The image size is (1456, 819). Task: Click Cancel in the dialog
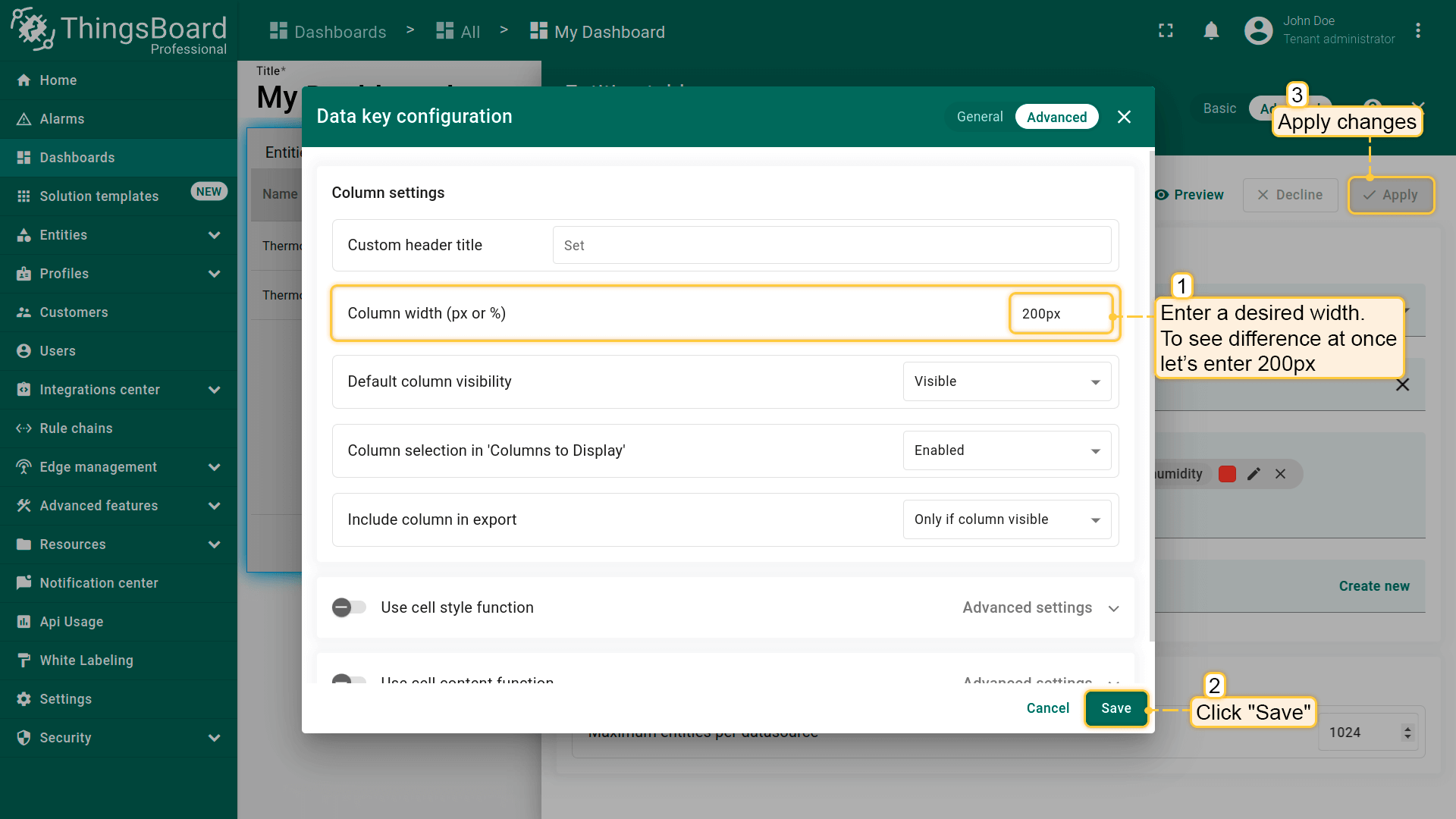[1047, 708]
